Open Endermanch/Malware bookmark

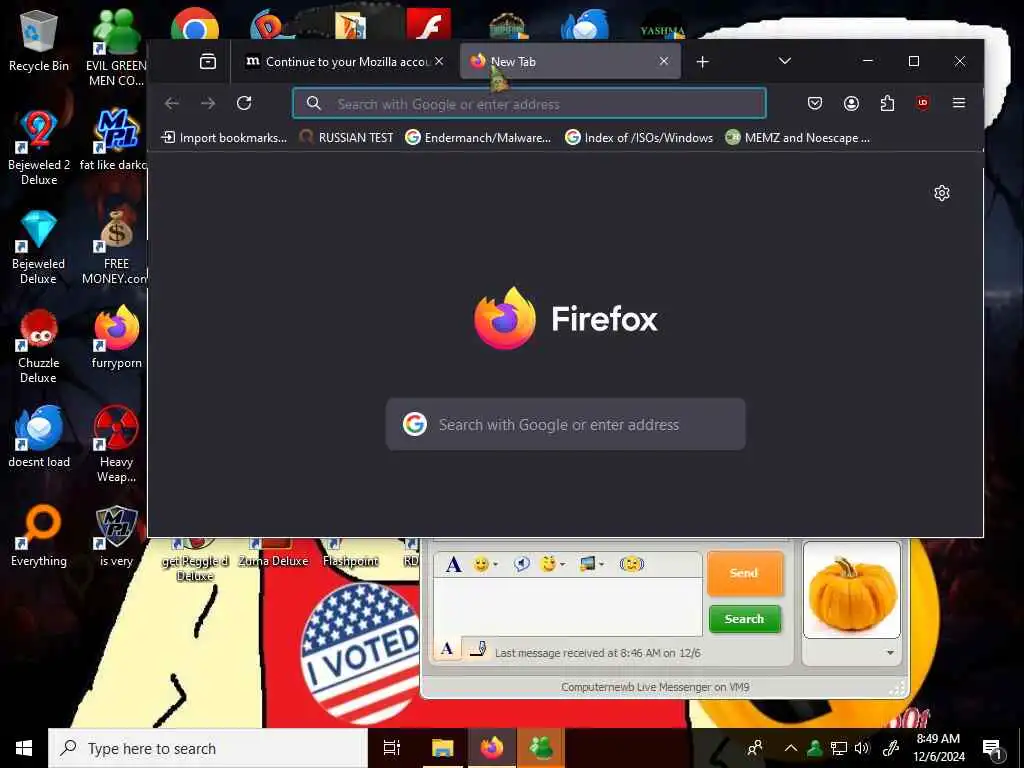click(478, 138)
